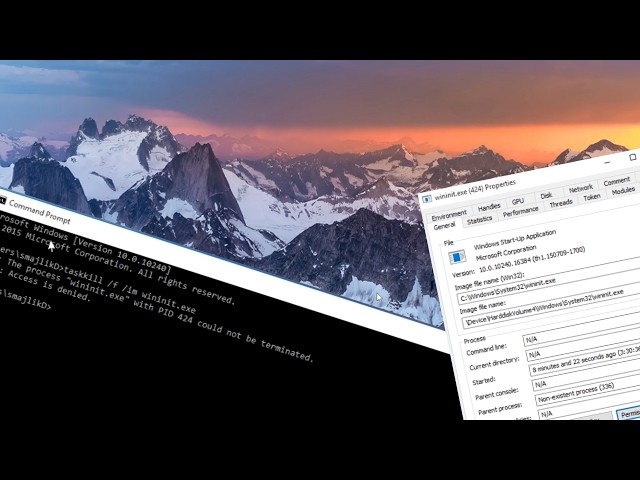Viewport: 640px width, 480px height.
Task: Click the Command Prompt window title
Action: (40, 212)
